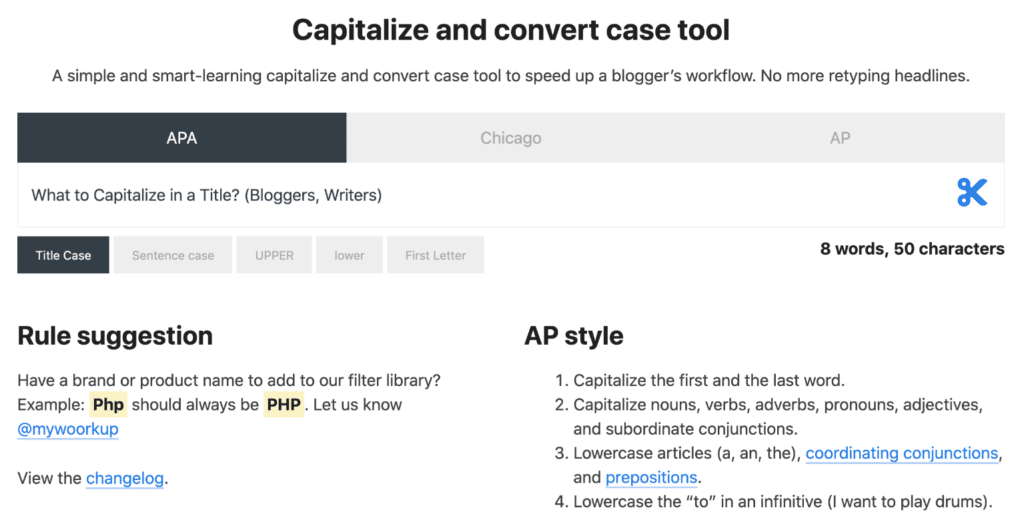Click the word and character count text
This screenshot has height=528, width=1024.
coord(912,249)
